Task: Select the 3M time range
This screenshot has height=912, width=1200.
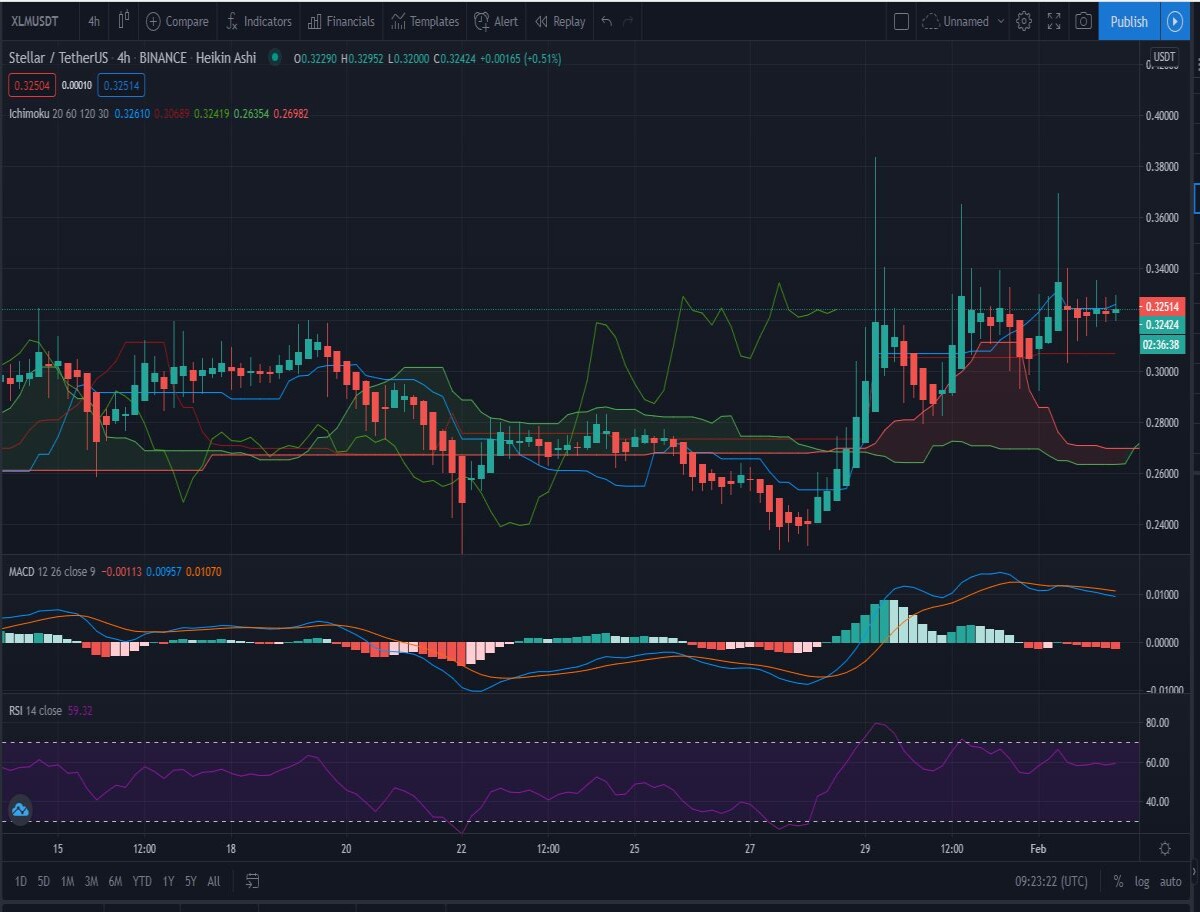Action: tap(92, 881)
